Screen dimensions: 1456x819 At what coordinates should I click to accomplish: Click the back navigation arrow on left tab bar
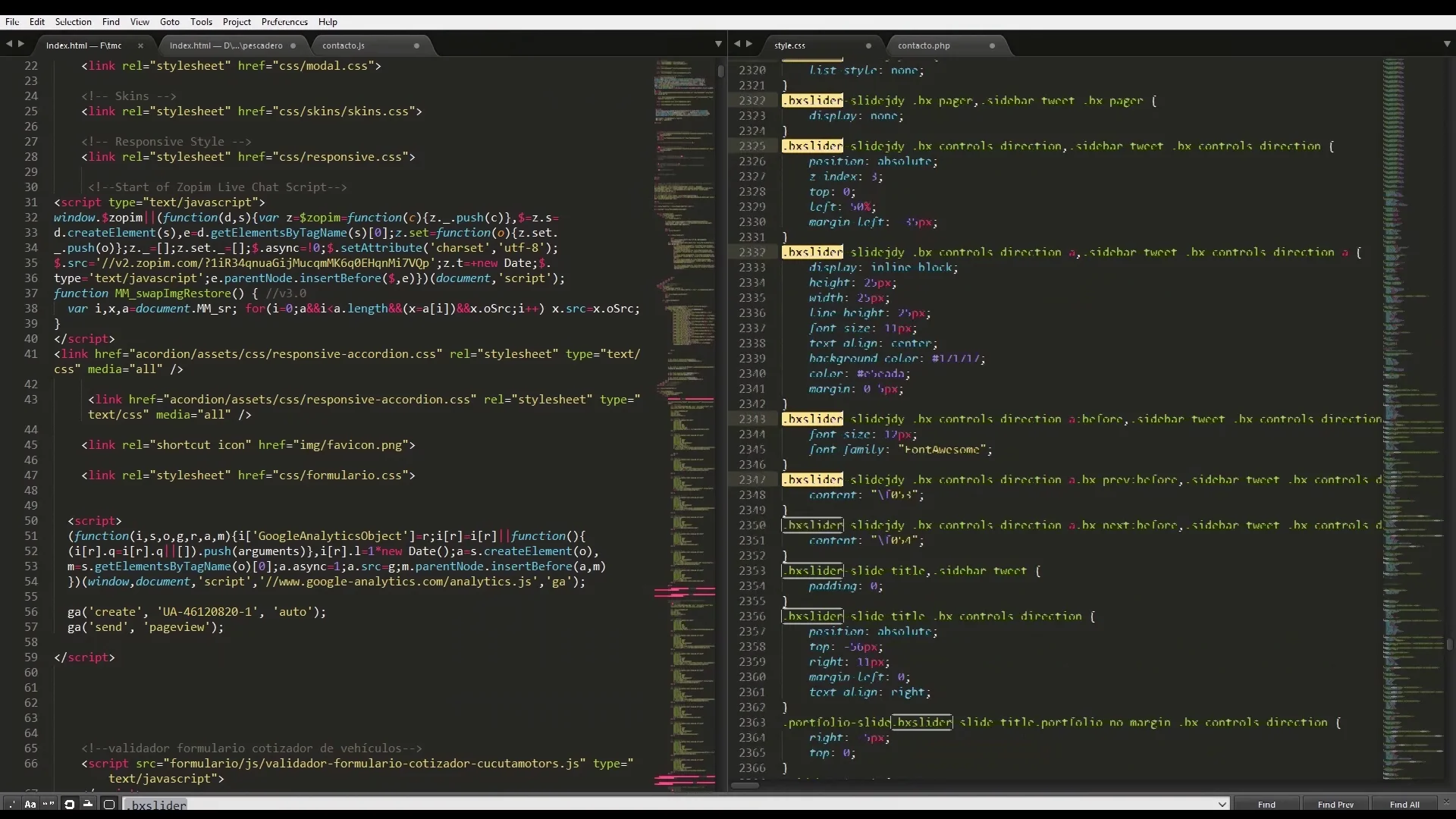tap(9, 44)
